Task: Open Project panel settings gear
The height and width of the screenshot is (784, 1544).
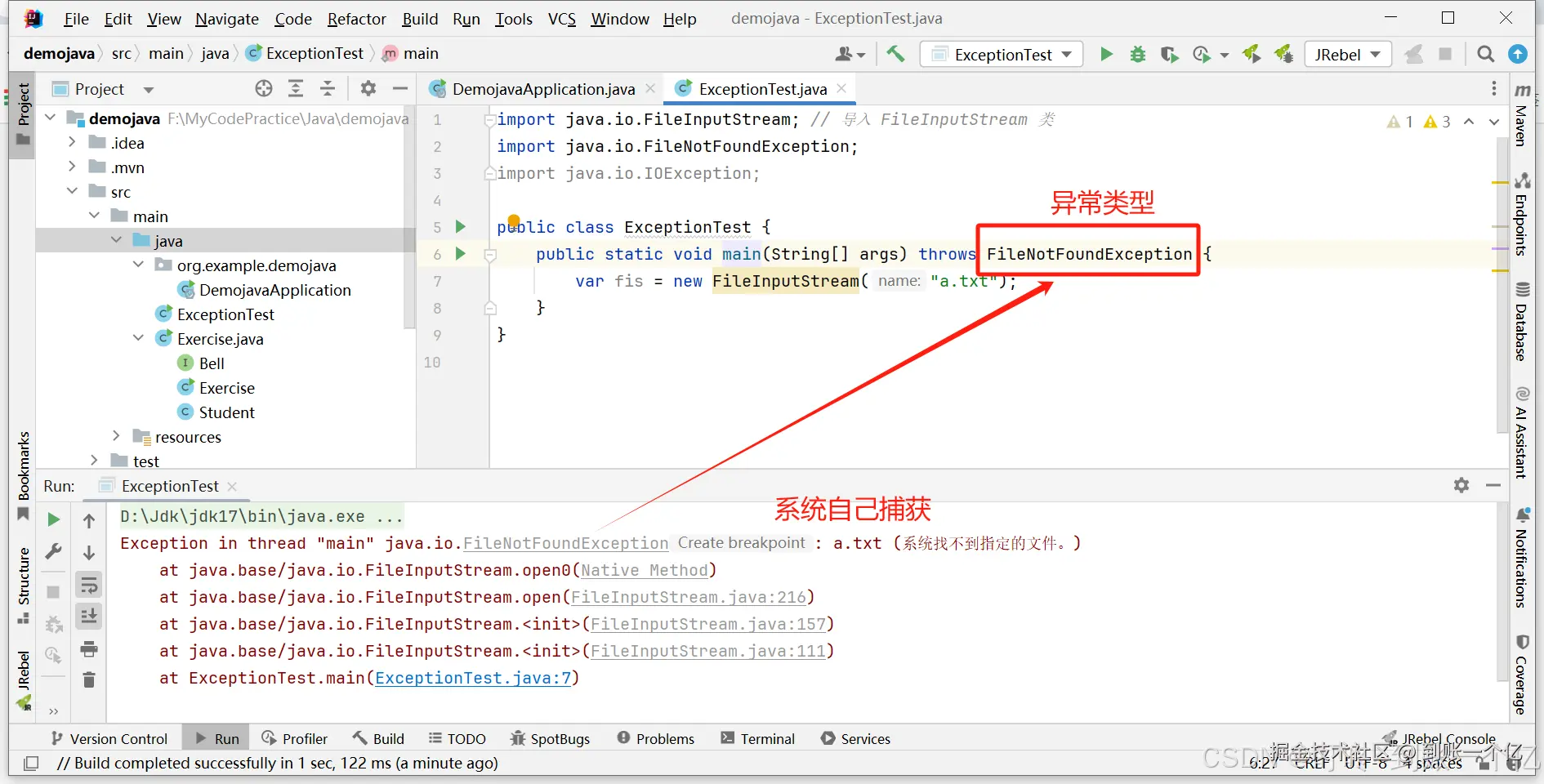Action: (368, 88)
